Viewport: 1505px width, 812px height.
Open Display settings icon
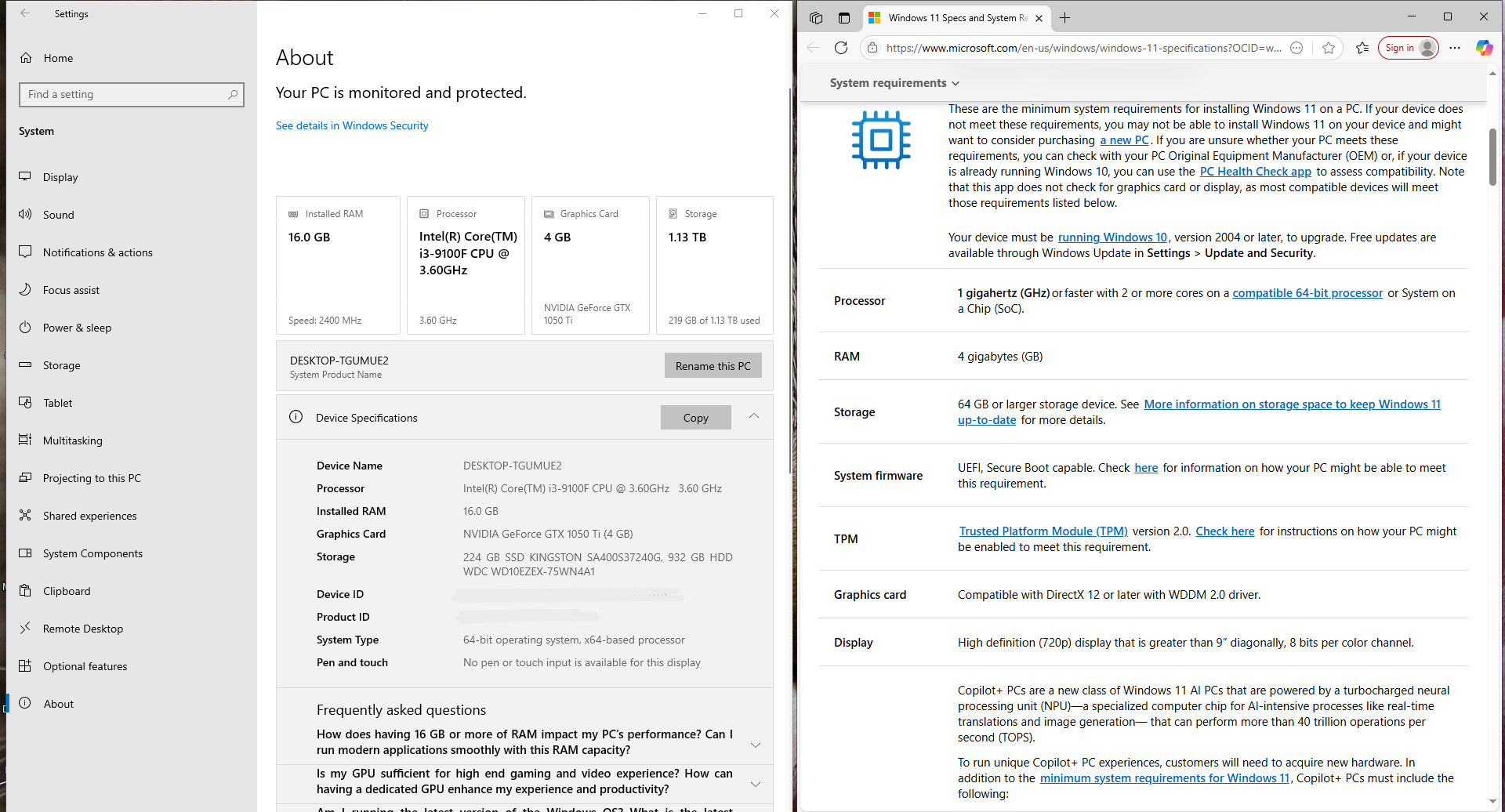click(25, 176)
